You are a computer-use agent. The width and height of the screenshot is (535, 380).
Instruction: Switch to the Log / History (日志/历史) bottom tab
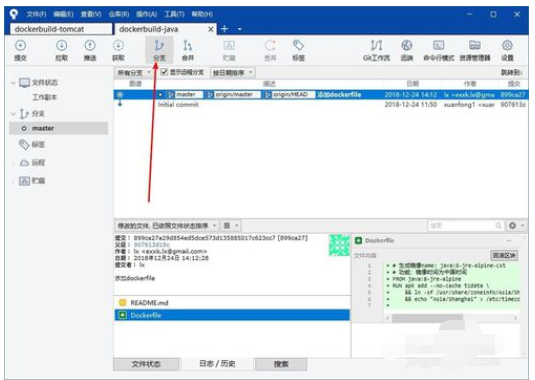(x=217, y=364)
